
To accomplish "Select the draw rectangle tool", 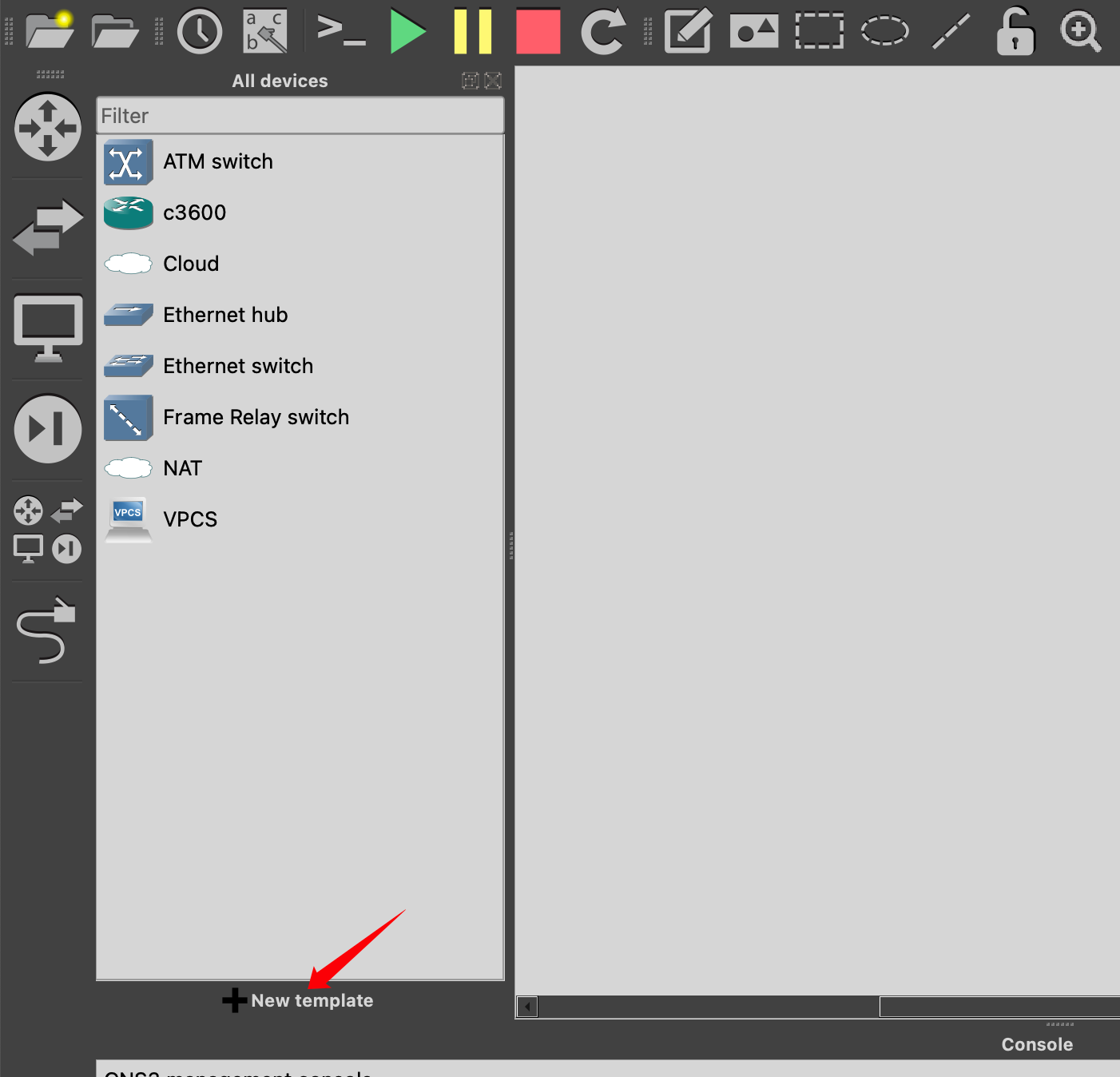I will [819, 32].
